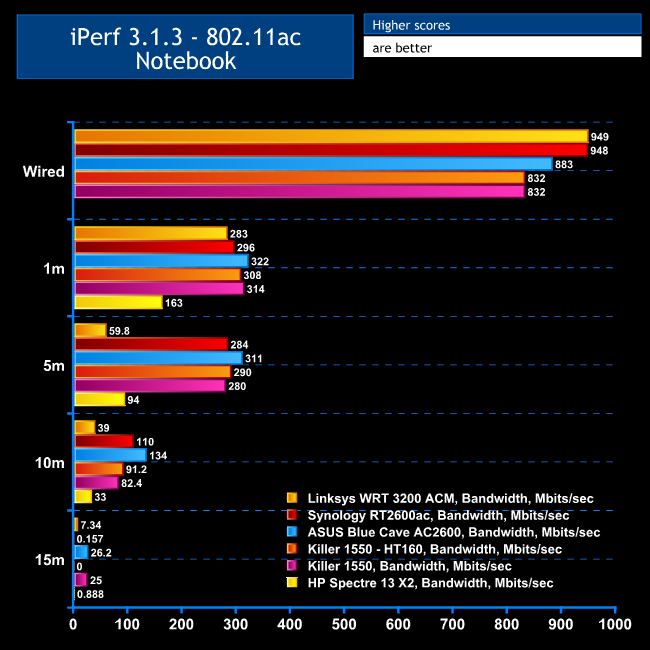650x650 pixels.
Task: Click the data label 308
Action: pyautogui.click(x=252, y=275)
